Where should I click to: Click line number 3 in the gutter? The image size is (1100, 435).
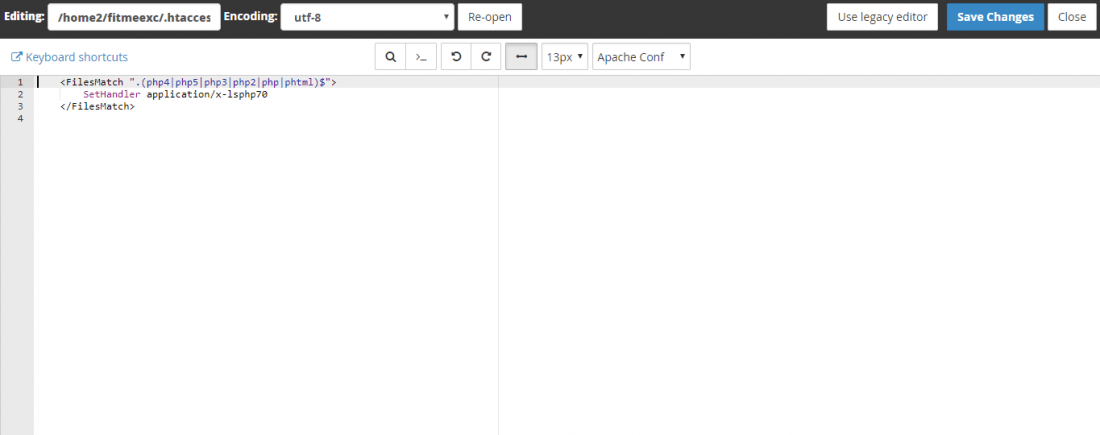pyautogui.click(x=20, y=106)
